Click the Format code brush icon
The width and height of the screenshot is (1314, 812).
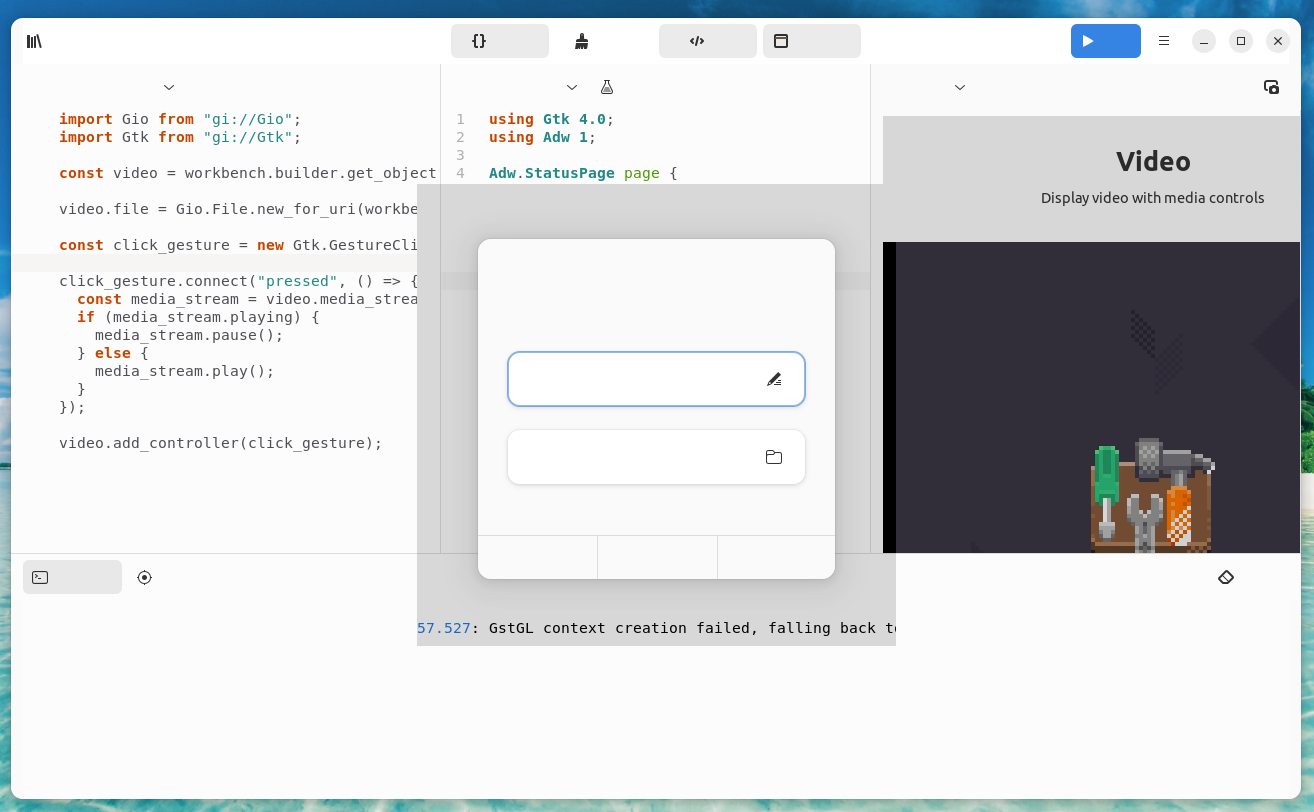click(x=581, y=41)
